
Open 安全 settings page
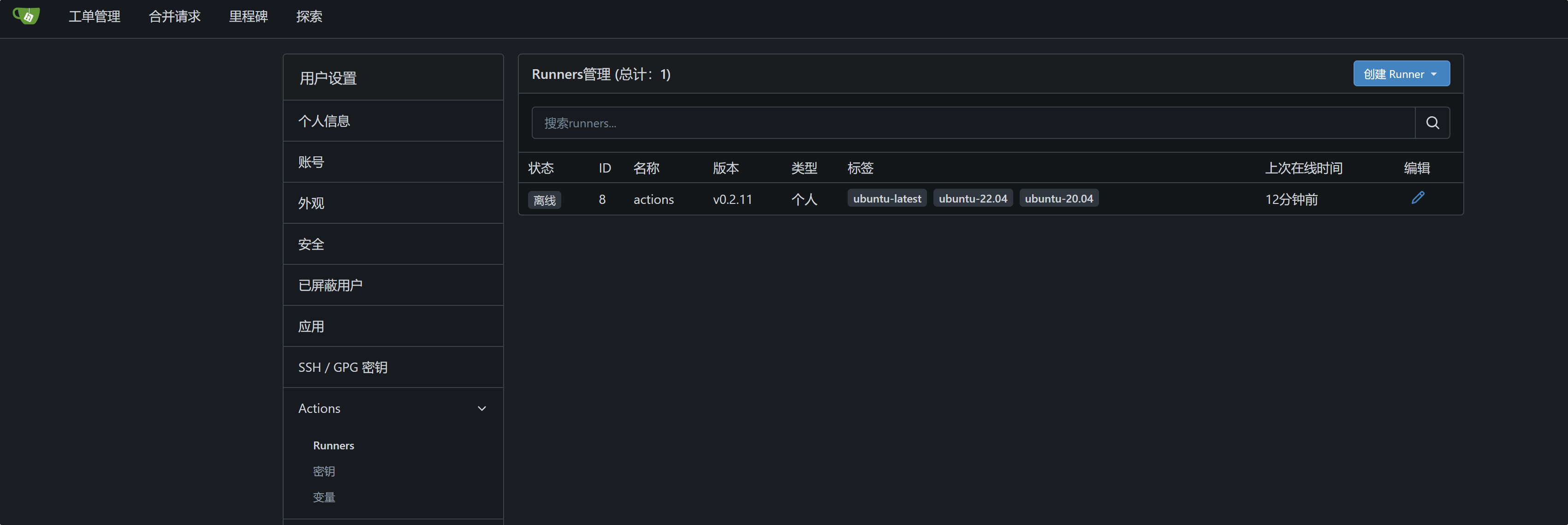(311, 244)
